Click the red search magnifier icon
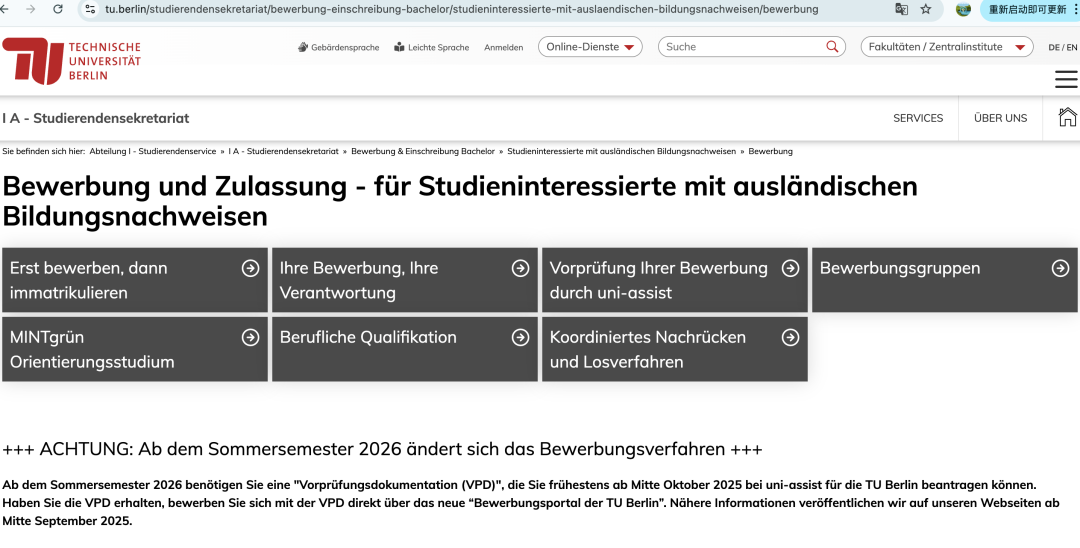The image size is (1080, 548). coord(833,46)
